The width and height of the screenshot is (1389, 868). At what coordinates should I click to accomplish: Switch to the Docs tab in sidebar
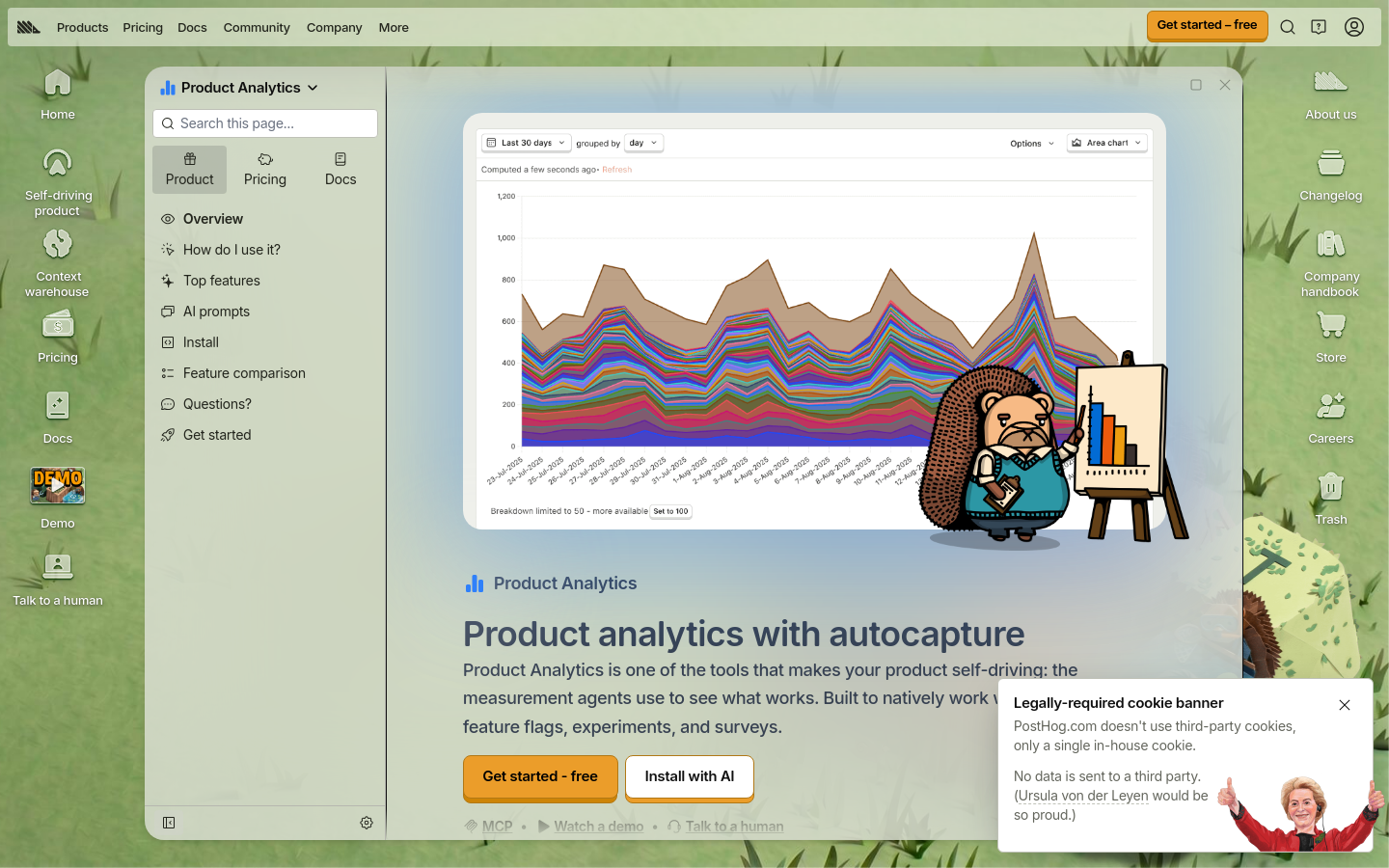[340, 169]
